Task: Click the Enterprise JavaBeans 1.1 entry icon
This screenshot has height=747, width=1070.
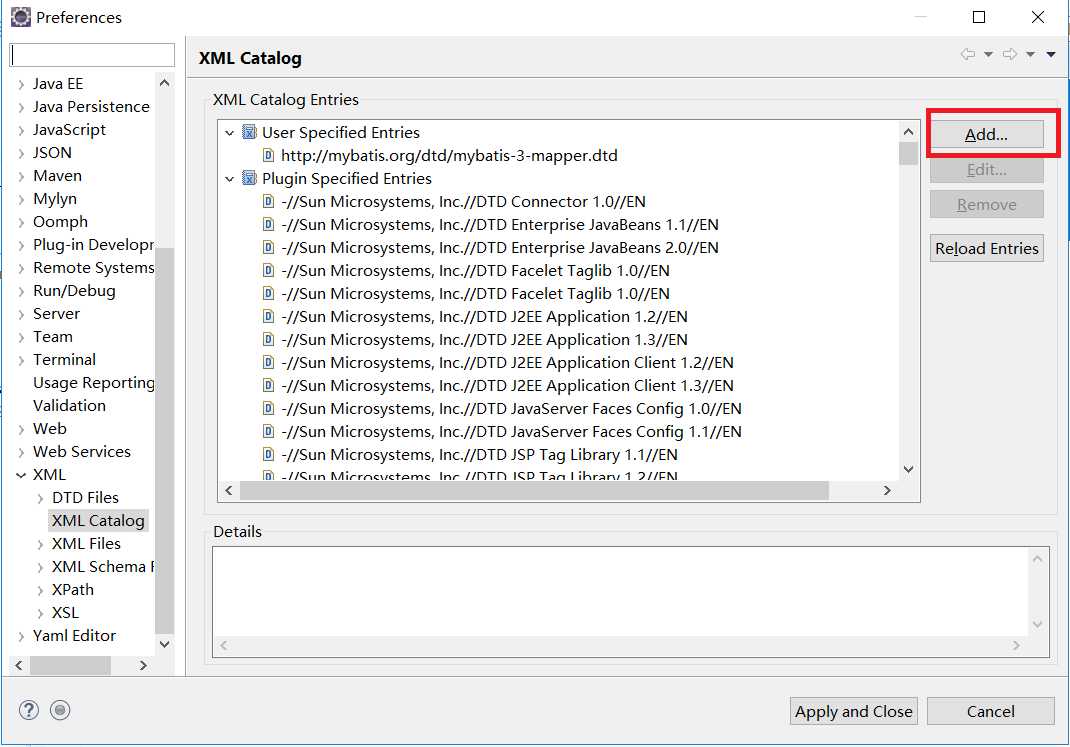Action: [269, 224]
